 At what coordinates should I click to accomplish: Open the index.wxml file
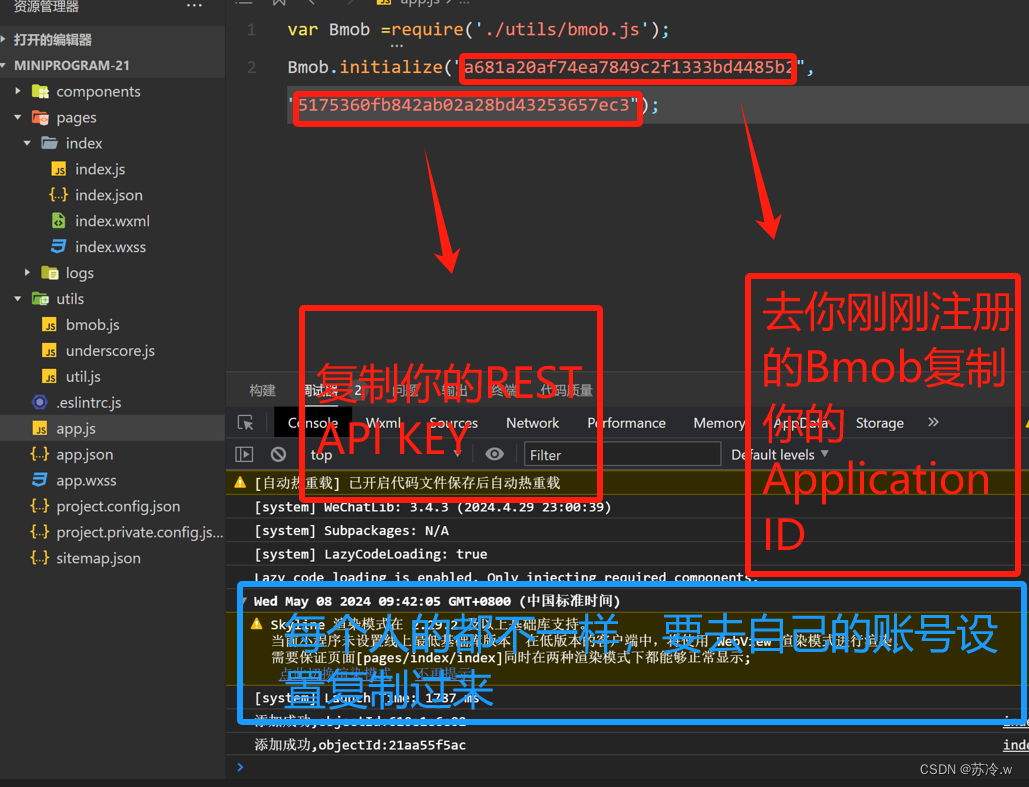[x=112, y=221]
